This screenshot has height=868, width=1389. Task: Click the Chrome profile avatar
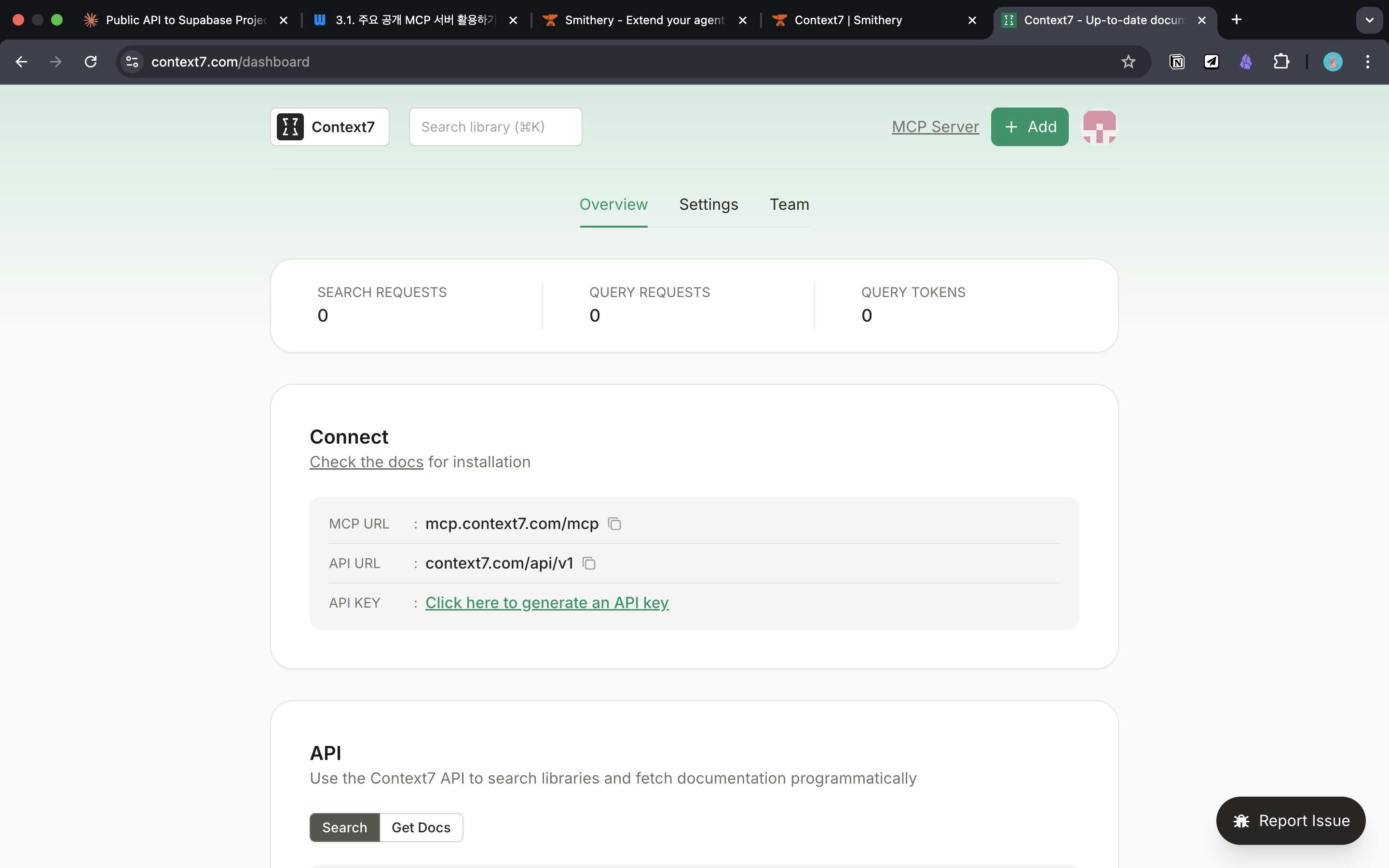point(1332,62)
